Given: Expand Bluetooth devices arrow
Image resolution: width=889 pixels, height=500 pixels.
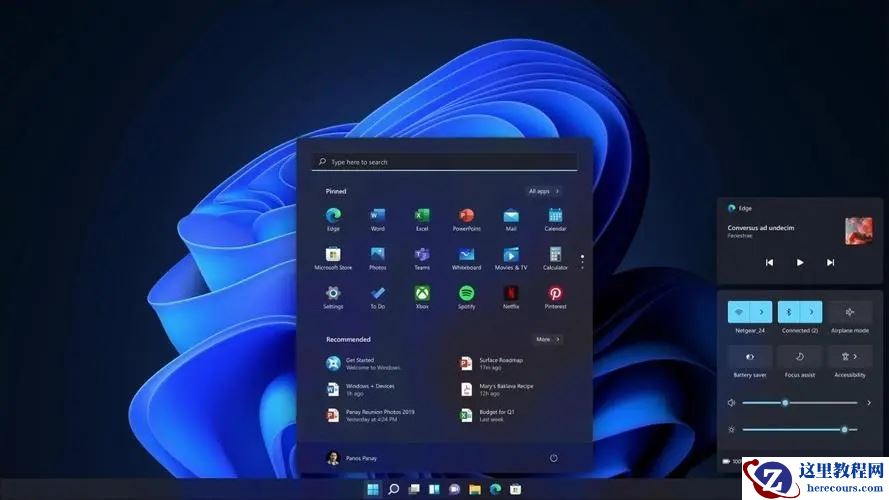Looking at the screenshot, I should click(811, 312).
